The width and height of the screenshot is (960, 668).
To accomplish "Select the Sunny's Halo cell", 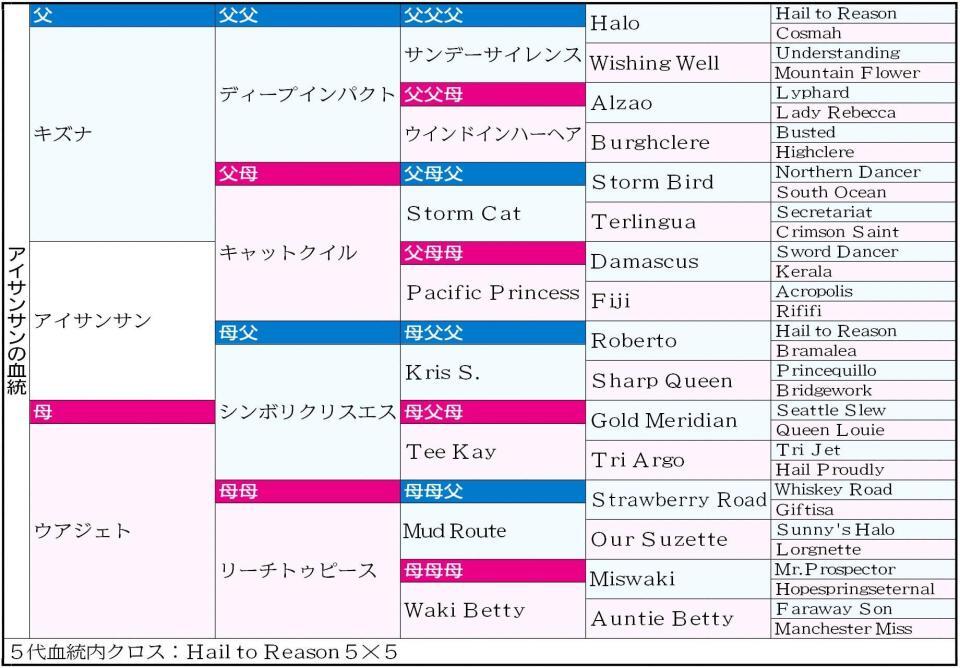I will coord(863,529).
